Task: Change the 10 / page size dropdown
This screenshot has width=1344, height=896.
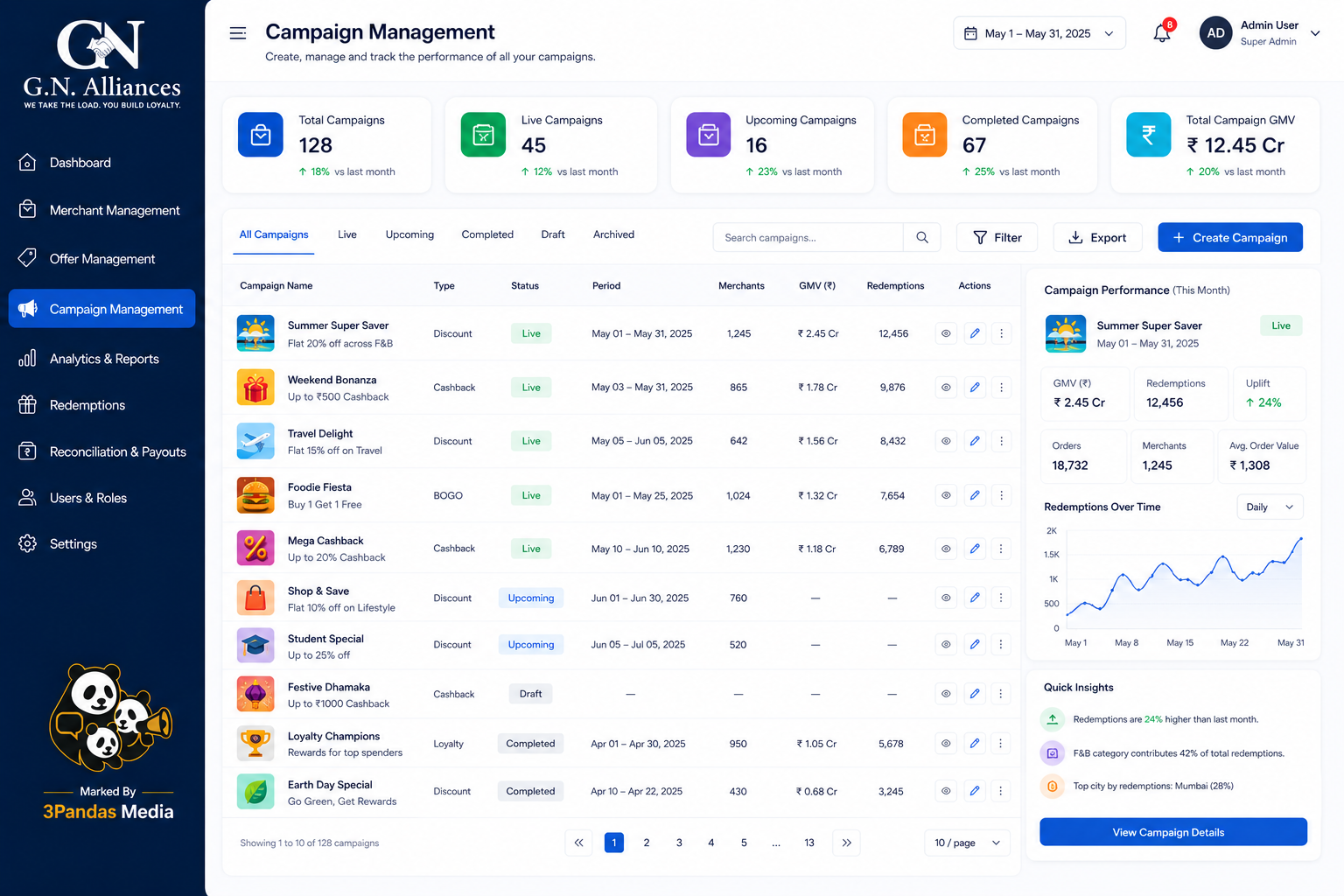Action: click(967, 843)
